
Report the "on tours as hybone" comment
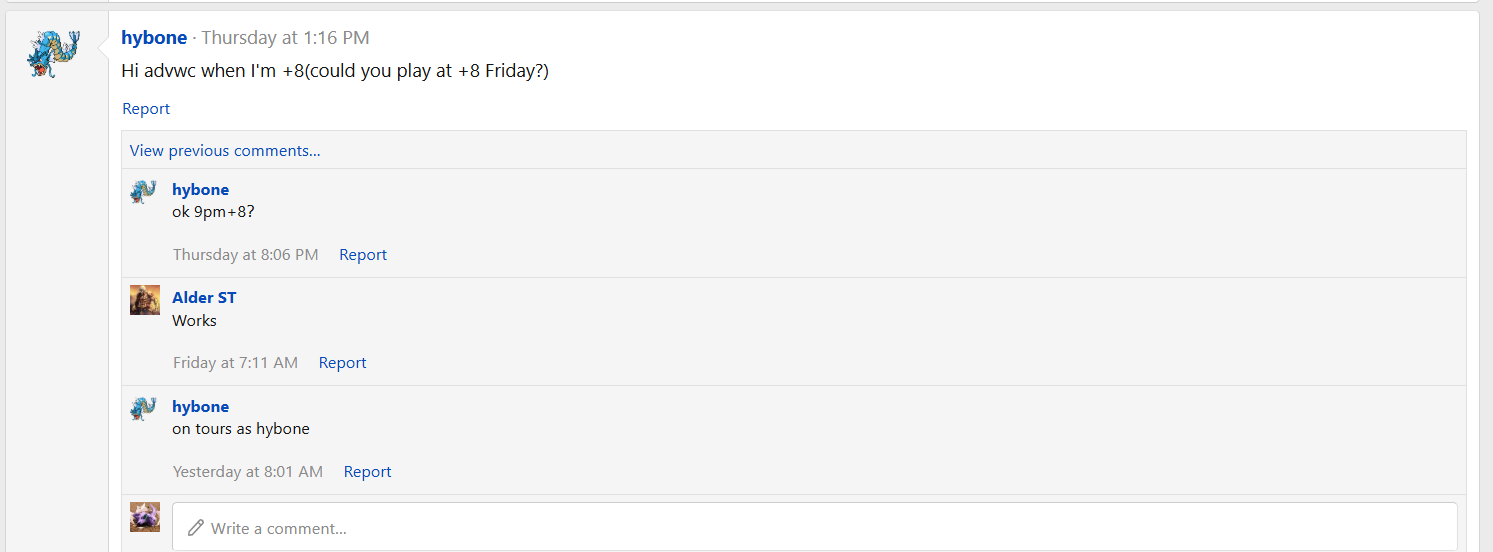(x=367, y=472)
